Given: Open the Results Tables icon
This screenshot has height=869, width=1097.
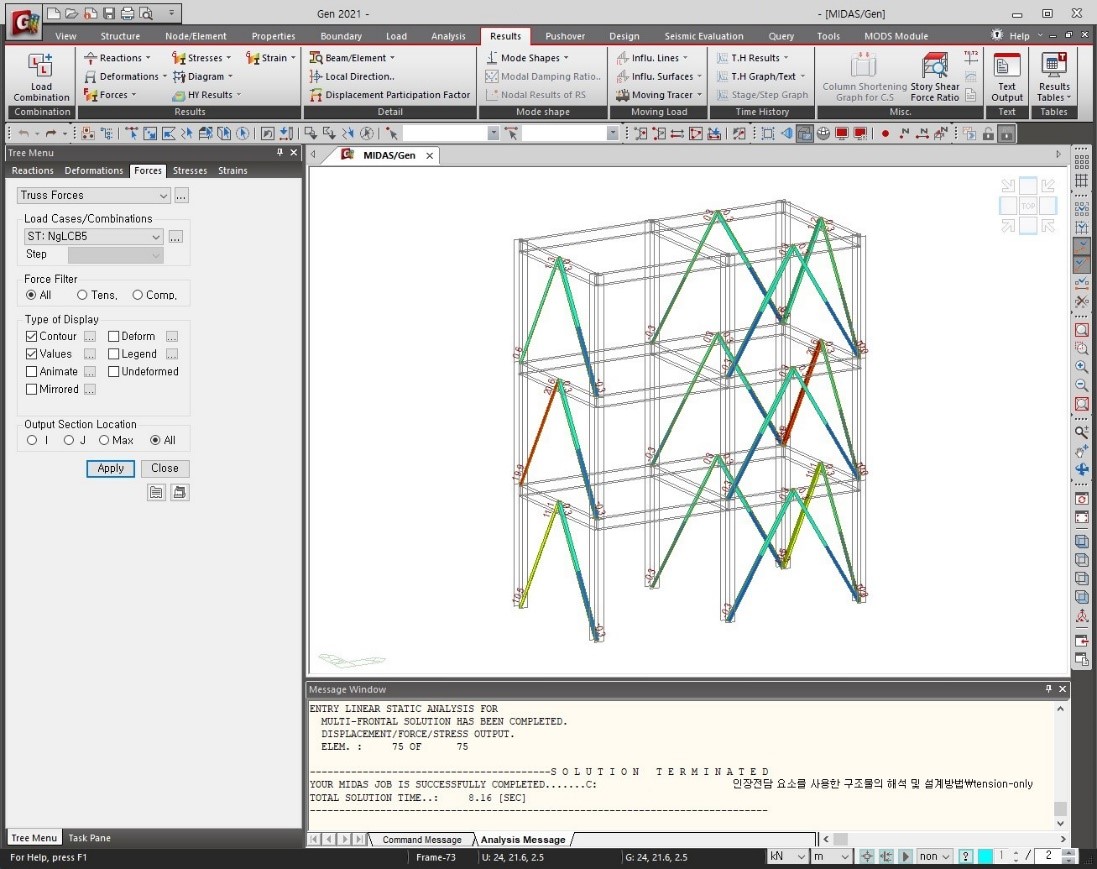Looking at the screenshot, I should tap(1054, 68).
